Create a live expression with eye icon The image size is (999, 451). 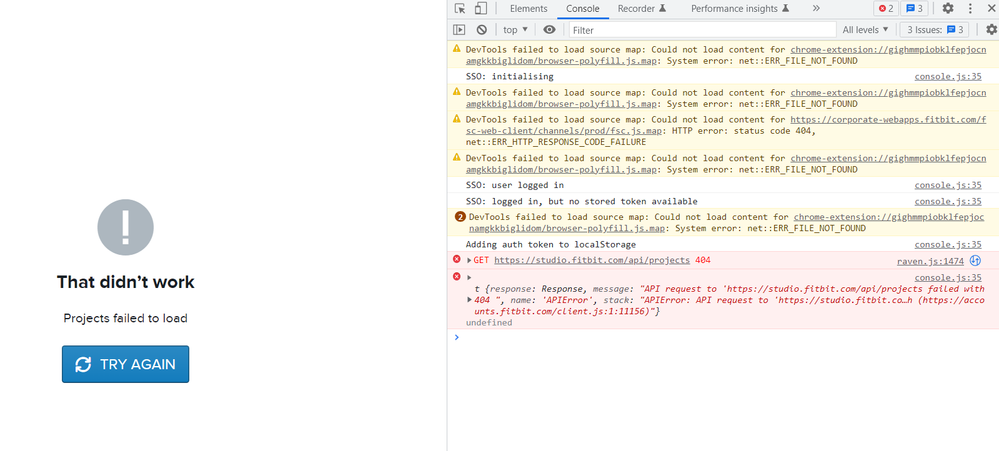point(549,29)
